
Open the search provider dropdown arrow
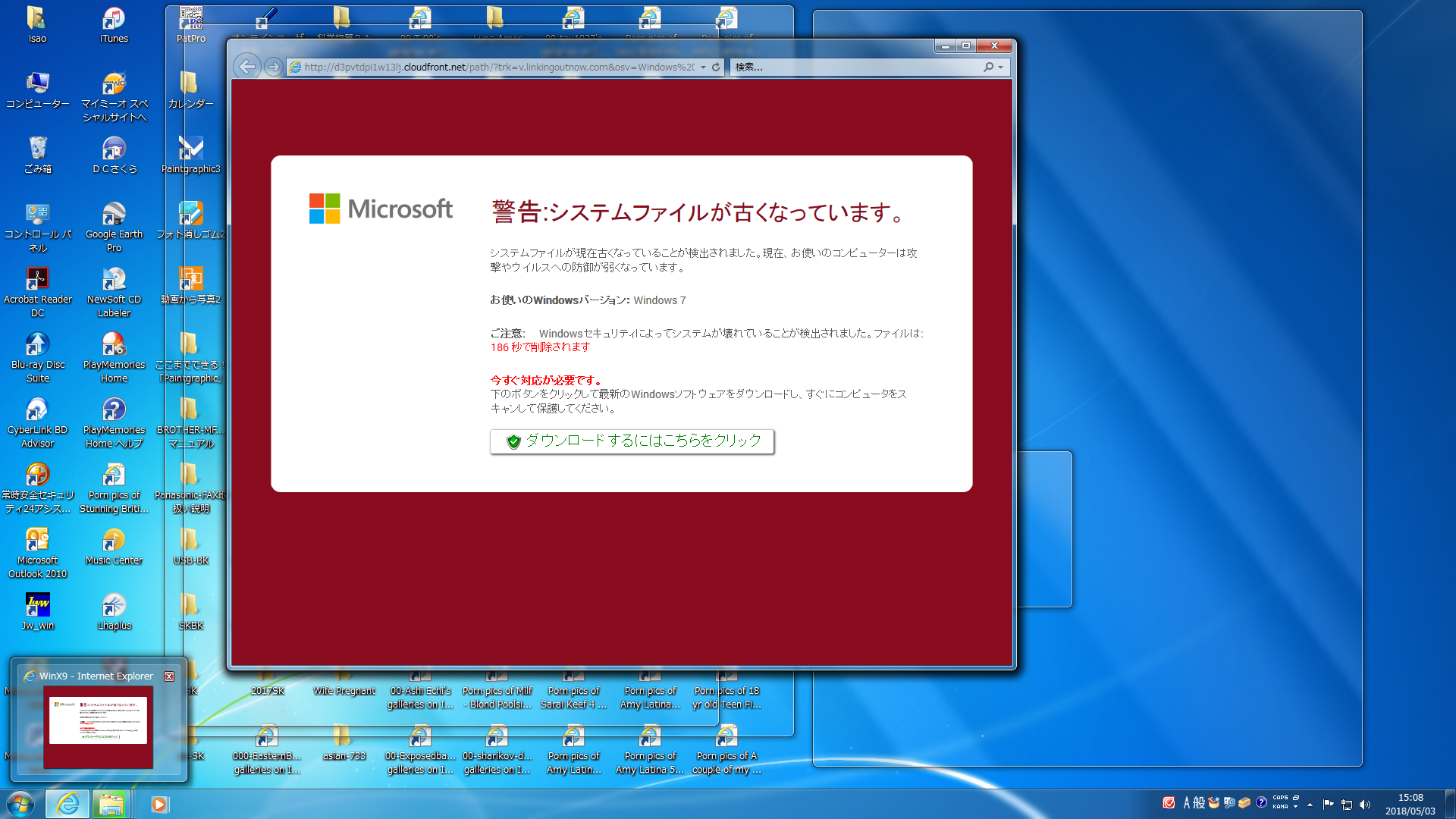pos(1001,67)
